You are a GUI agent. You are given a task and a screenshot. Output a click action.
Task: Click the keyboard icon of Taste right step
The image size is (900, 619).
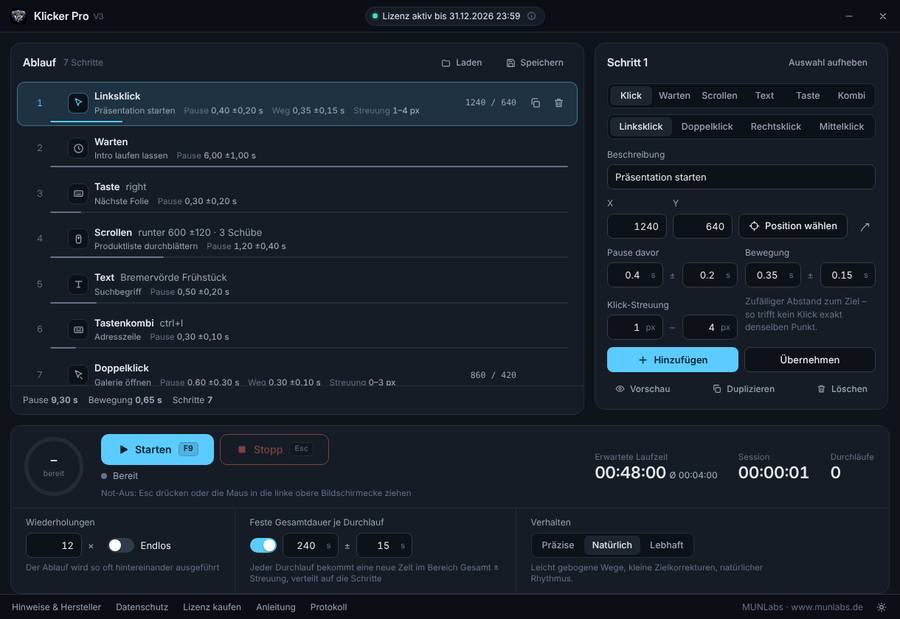(78, 194)
